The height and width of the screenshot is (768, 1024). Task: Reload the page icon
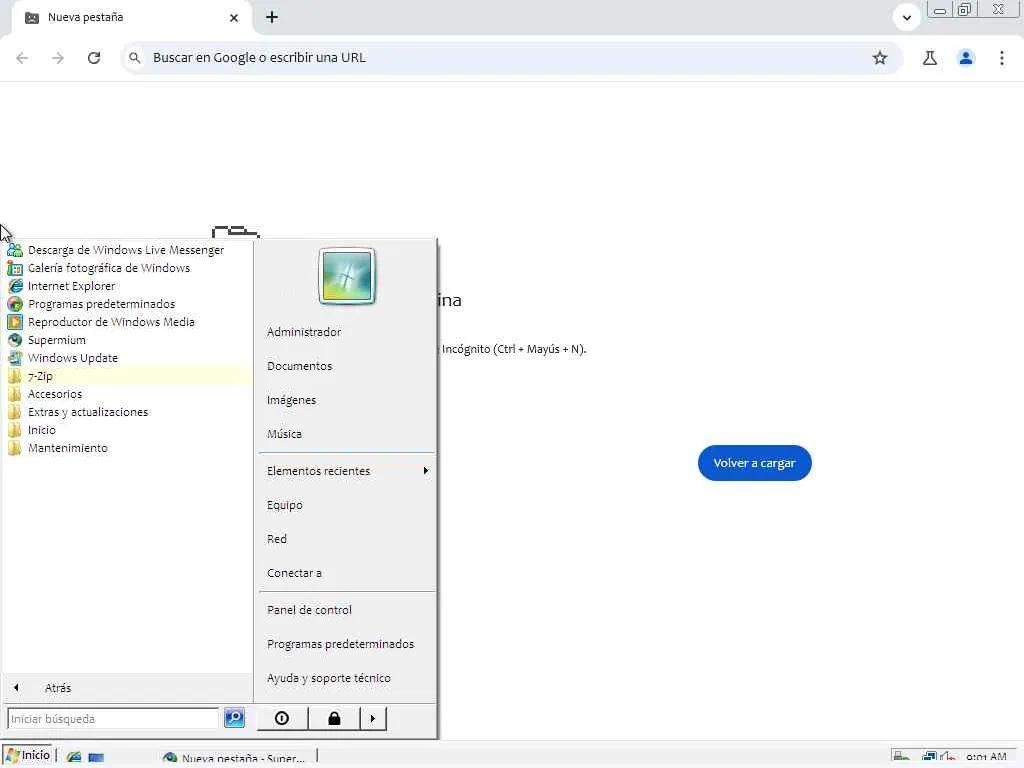[94, 58]
